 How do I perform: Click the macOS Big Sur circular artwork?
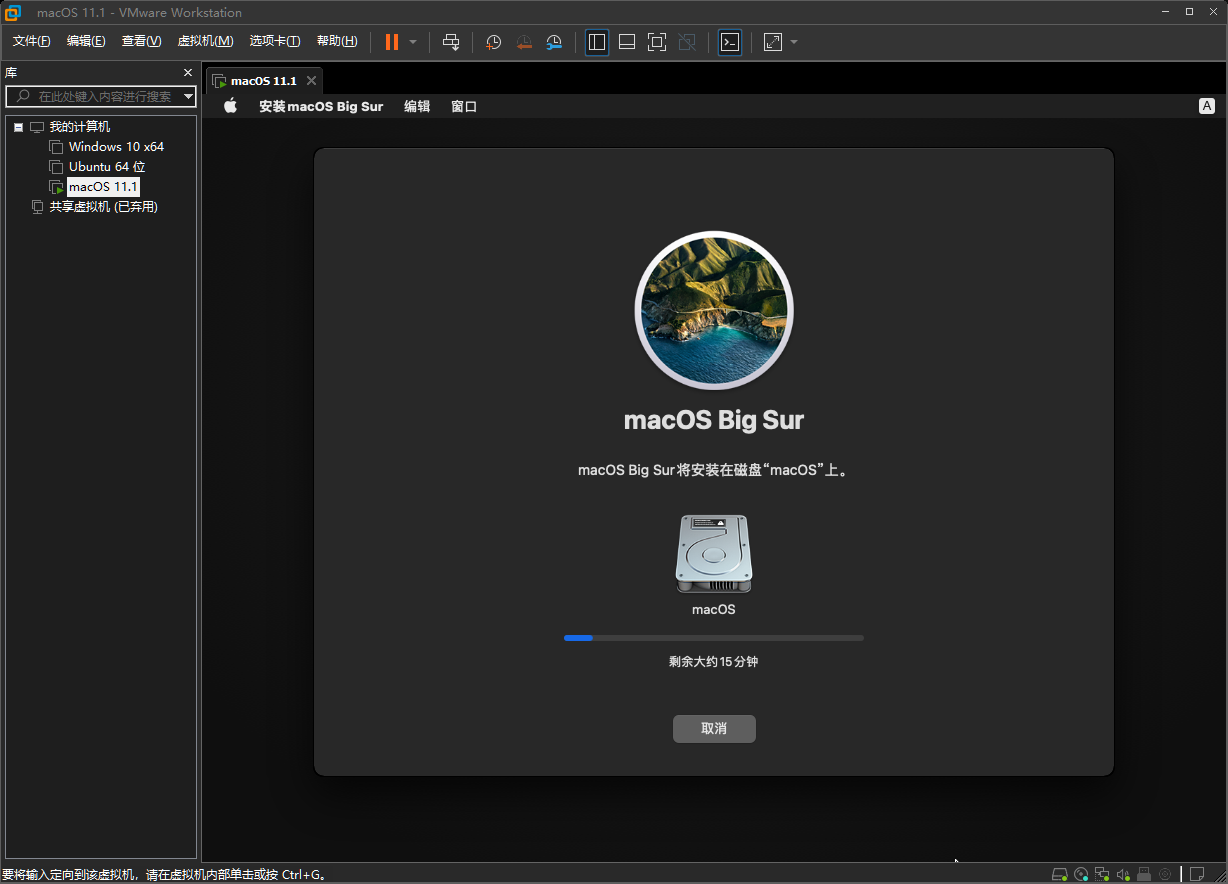tap(714, 310)
